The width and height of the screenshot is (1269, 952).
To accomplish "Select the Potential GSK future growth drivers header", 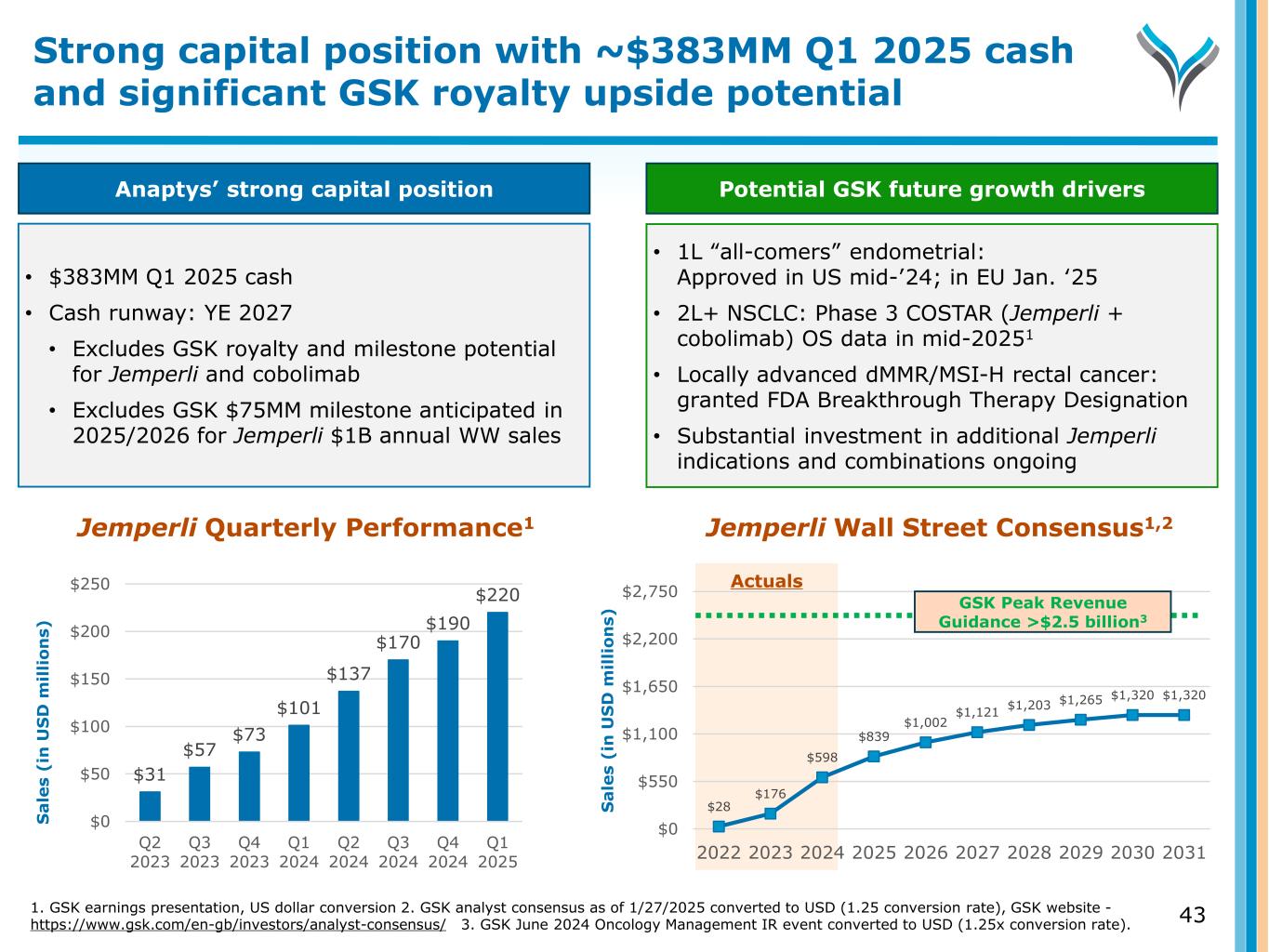I will [x=932, y=190].
